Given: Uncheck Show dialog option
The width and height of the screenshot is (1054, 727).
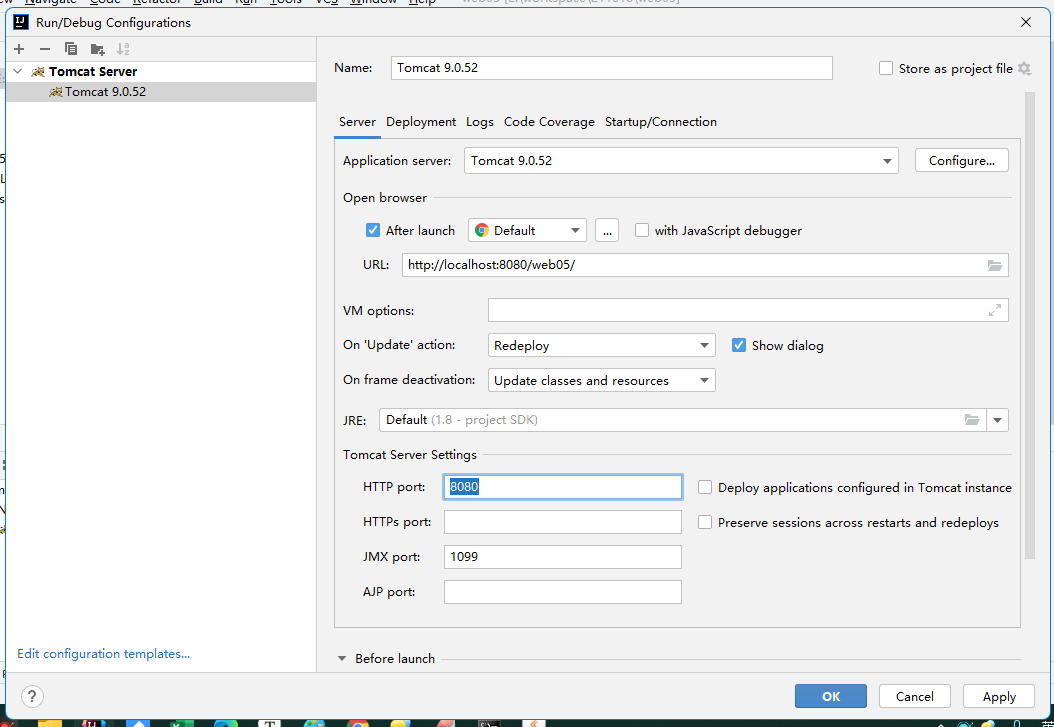Looking at the screenshot, I should [x=739, y=345].
